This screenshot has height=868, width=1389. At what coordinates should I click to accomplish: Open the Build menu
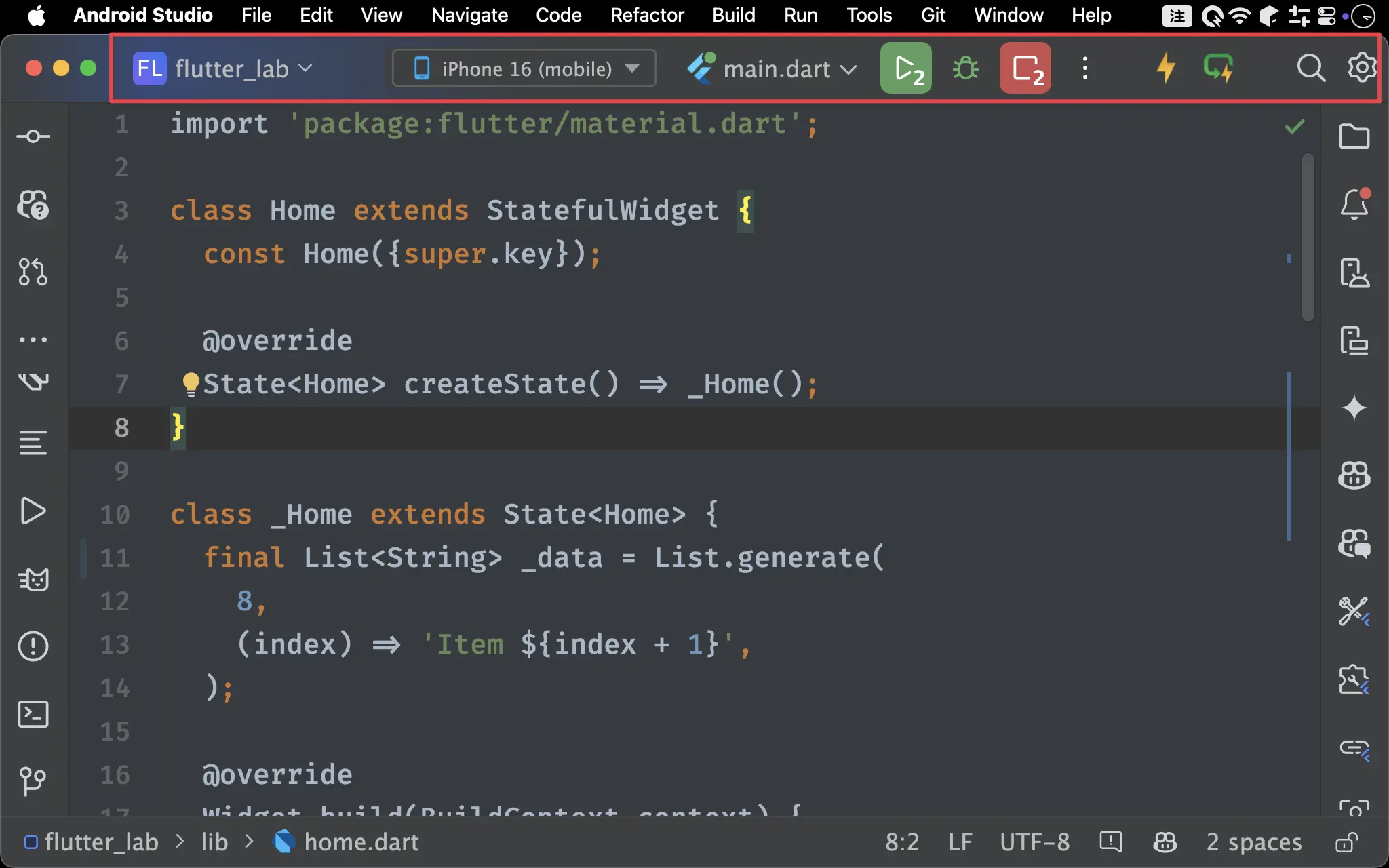pyautogui.click(x=733, y=15)
